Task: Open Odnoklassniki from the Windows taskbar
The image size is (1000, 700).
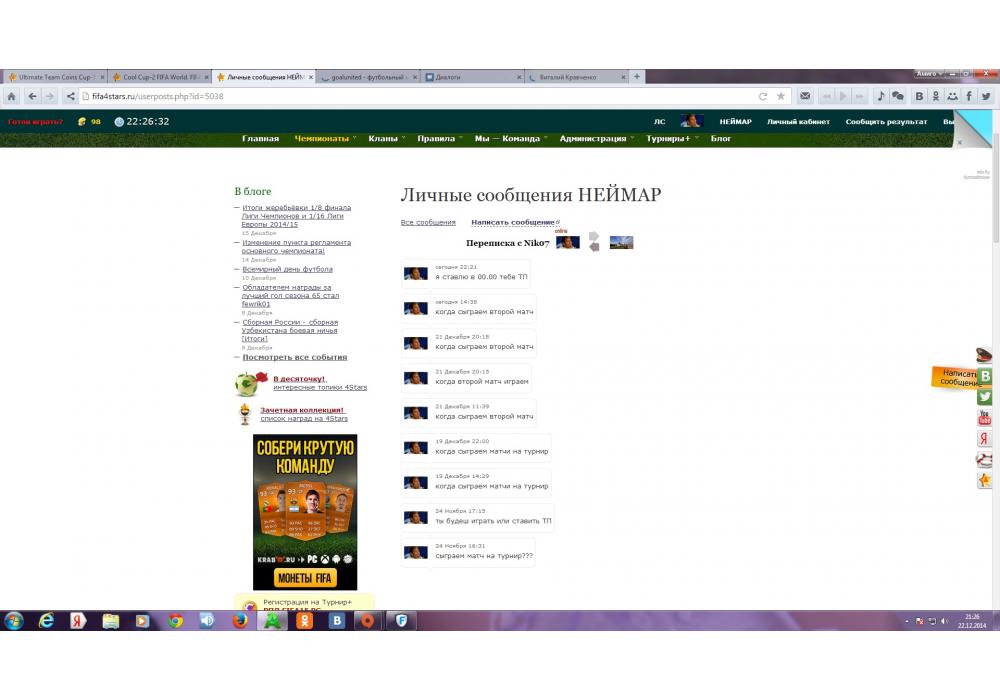Action: [306, 621]
